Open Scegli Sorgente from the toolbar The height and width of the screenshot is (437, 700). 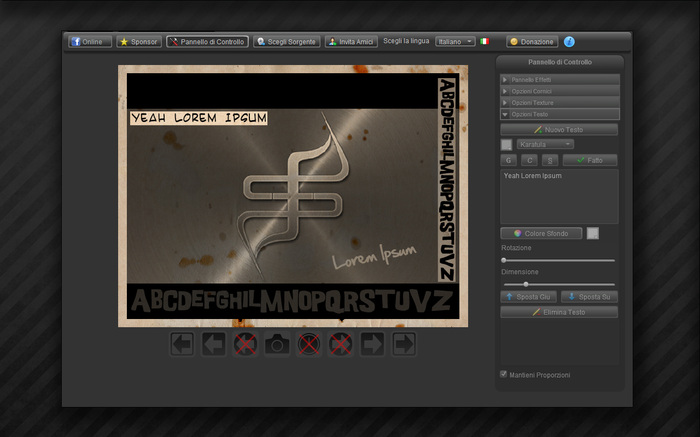(286, 42)
